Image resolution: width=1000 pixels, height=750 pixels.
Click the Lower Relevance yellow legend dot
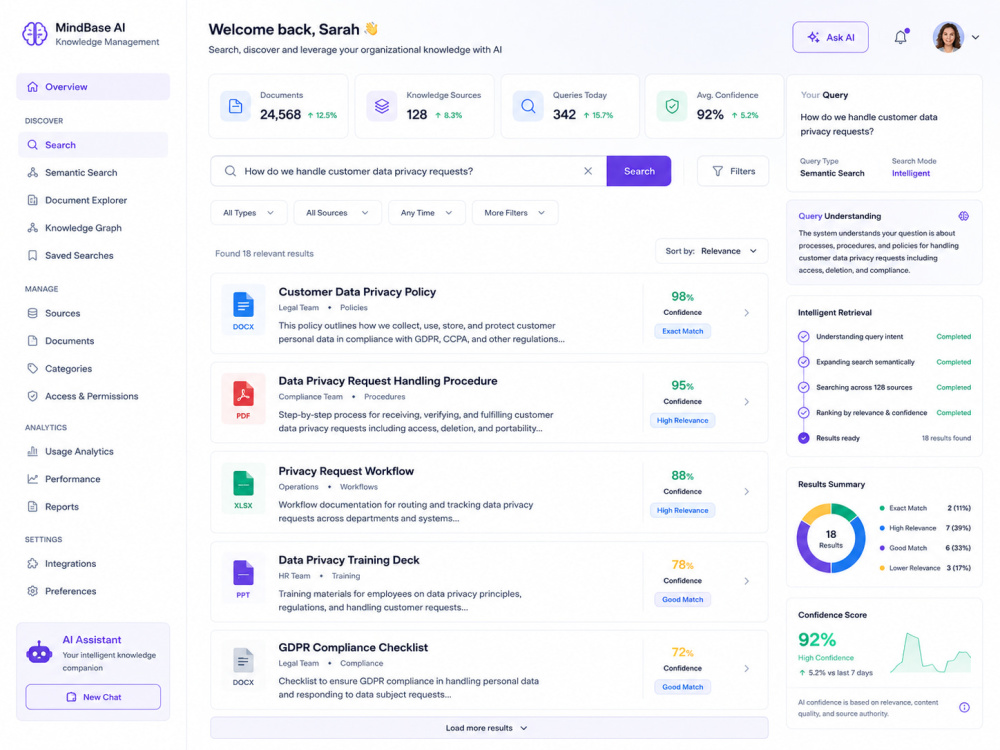[x=882, y=568]
